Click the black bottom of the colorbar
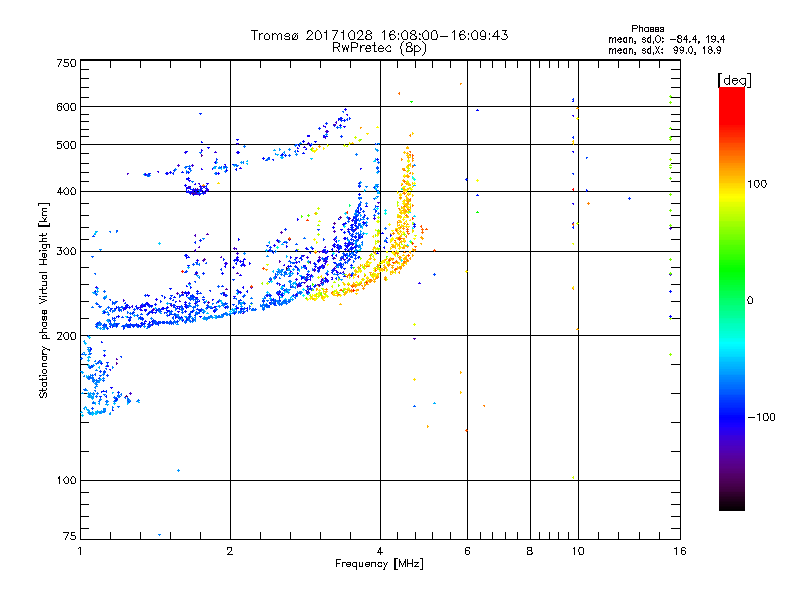The image size is (800, 600). pos(732,503)
